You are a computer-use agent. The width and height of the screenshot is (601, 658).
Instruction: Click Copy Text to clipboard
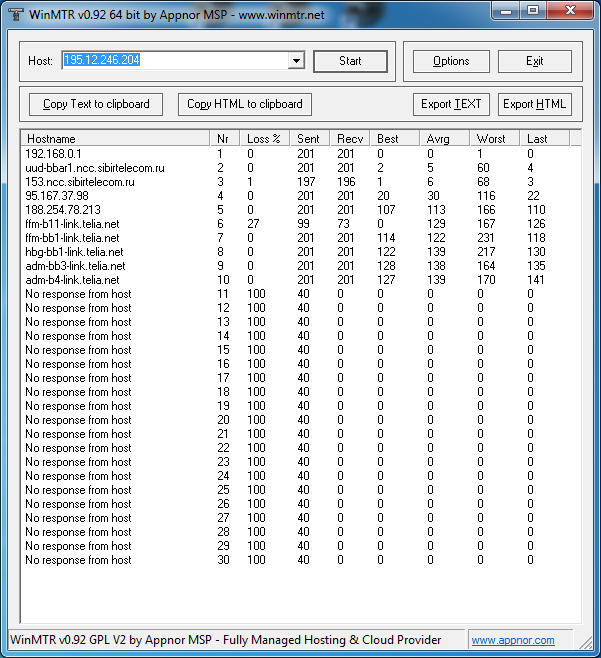(x=96, y=104)
